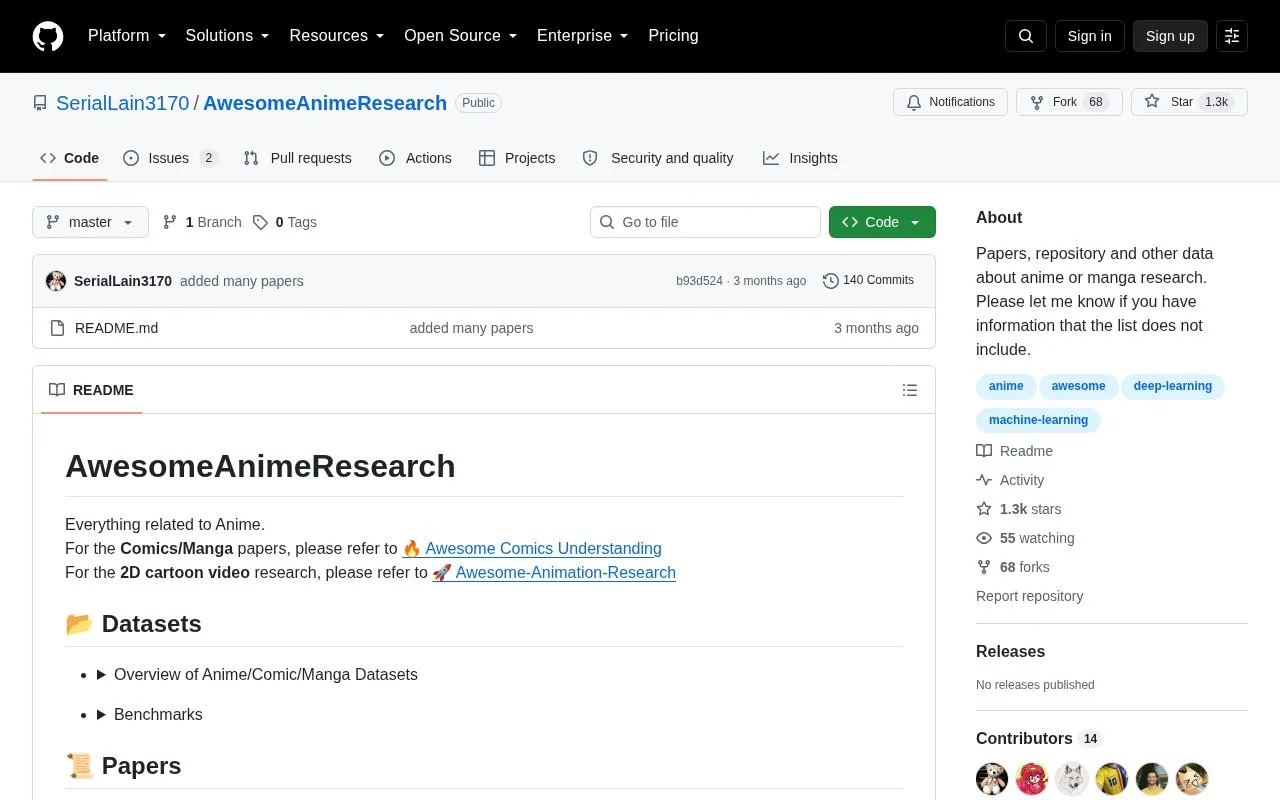1280x800 pixels.
Task: Open the Open Source dropdown menu
Action: click(x=461, y=36)
